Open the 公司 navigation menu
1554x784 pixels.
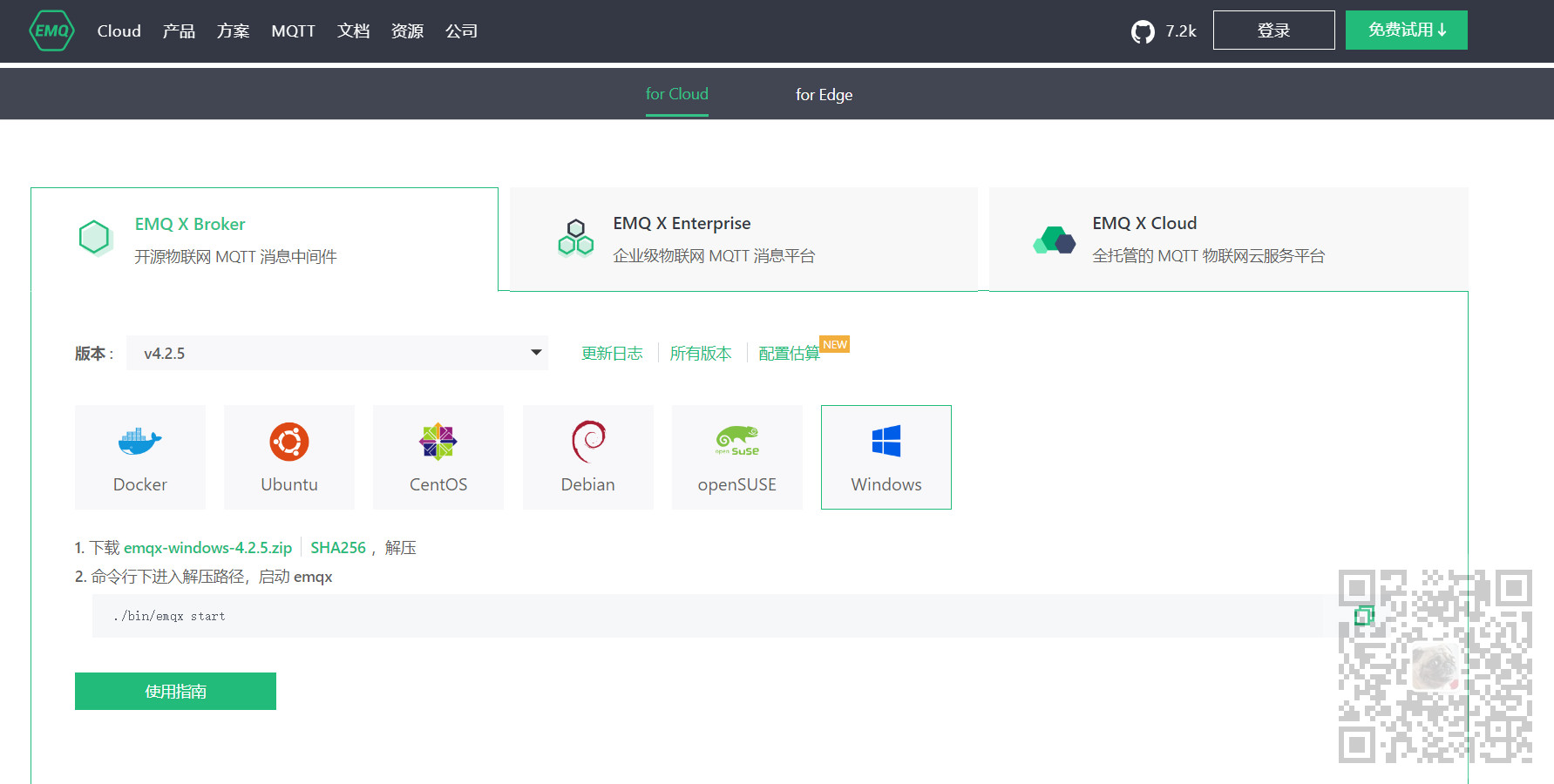click(461, 31)
